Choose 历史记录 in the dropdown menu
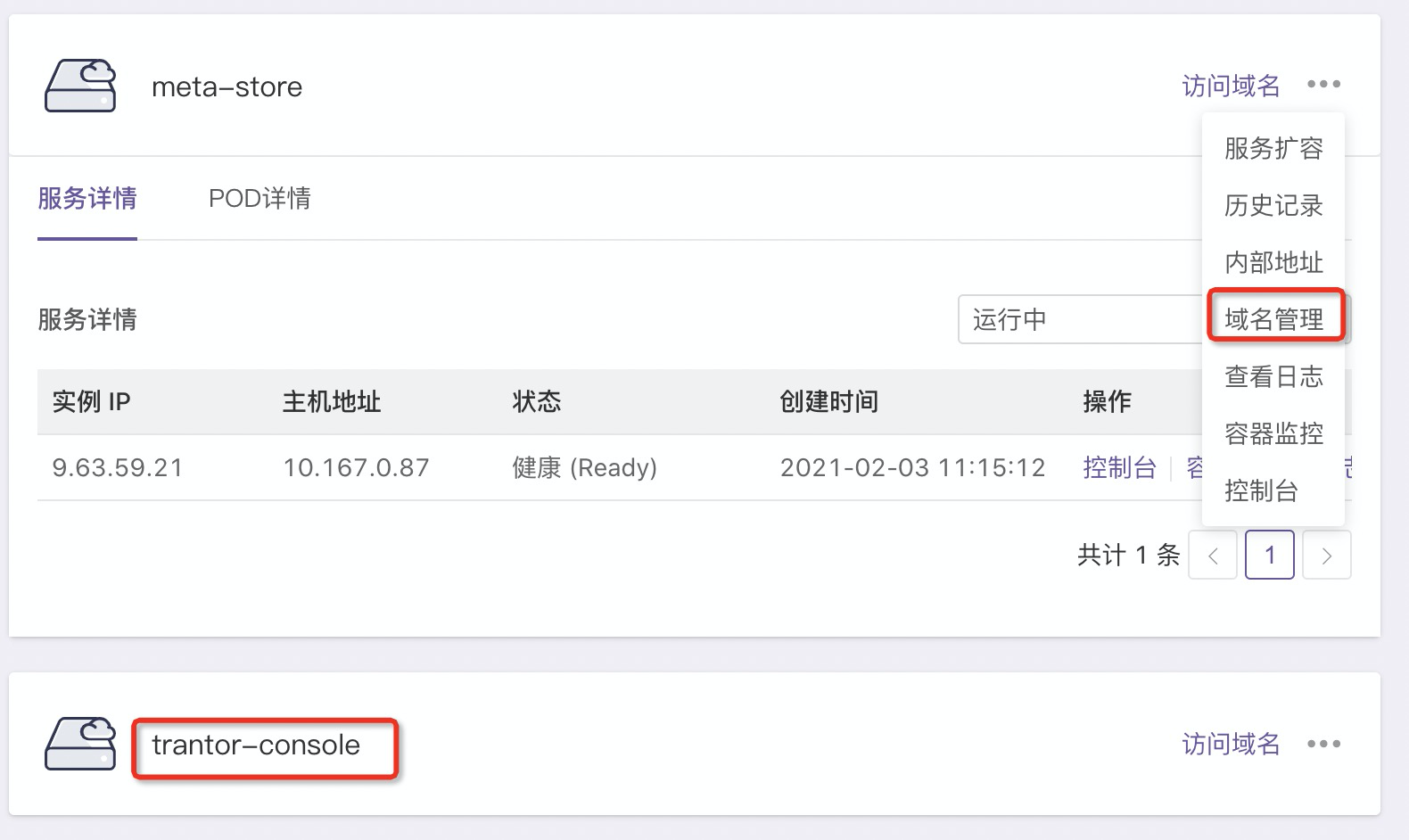 [x=1273, y=205]
